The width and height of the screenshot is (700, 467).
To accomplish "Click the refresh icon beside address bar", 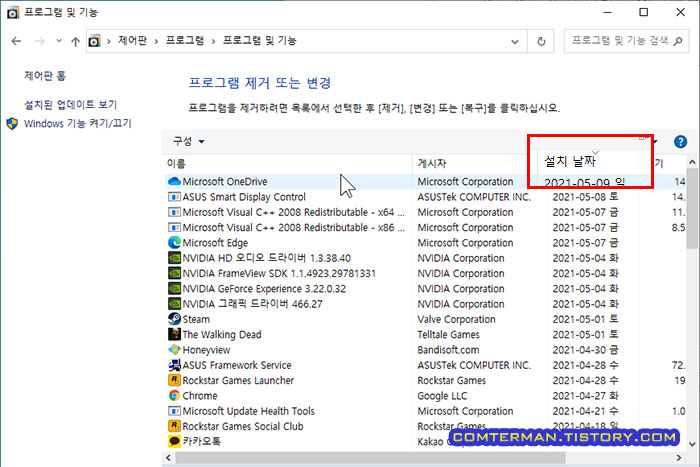I will tap(541, 42).
